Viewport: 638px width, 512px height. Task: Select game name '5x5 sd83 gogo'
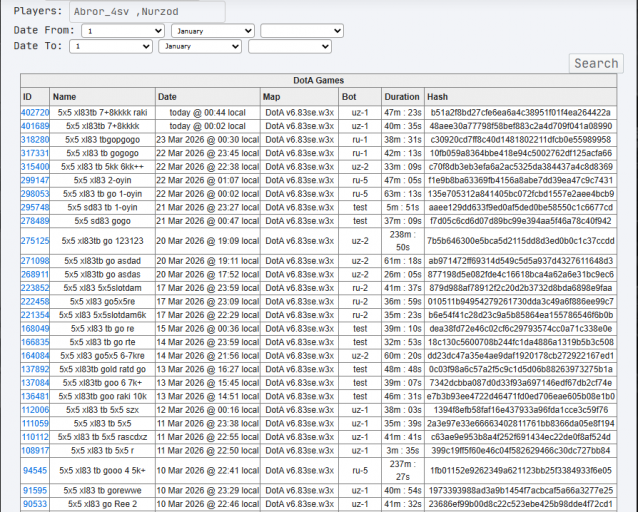click(103, 221)
